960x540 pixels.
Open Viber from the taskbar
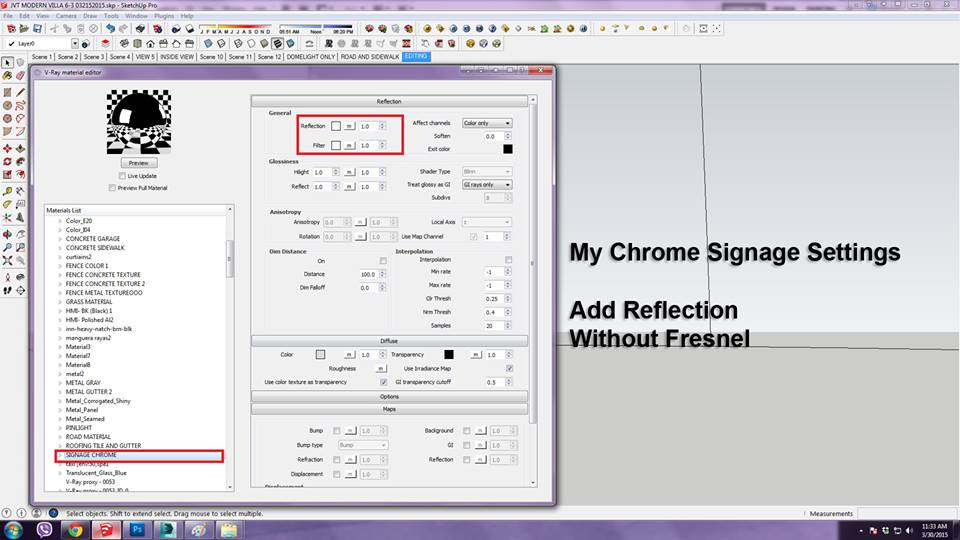(44, 530)
